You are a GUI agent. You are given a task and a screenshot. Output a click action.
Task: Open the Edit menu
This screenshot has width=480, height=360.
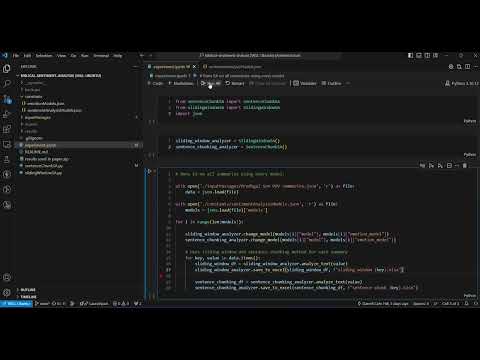[27, 56]
